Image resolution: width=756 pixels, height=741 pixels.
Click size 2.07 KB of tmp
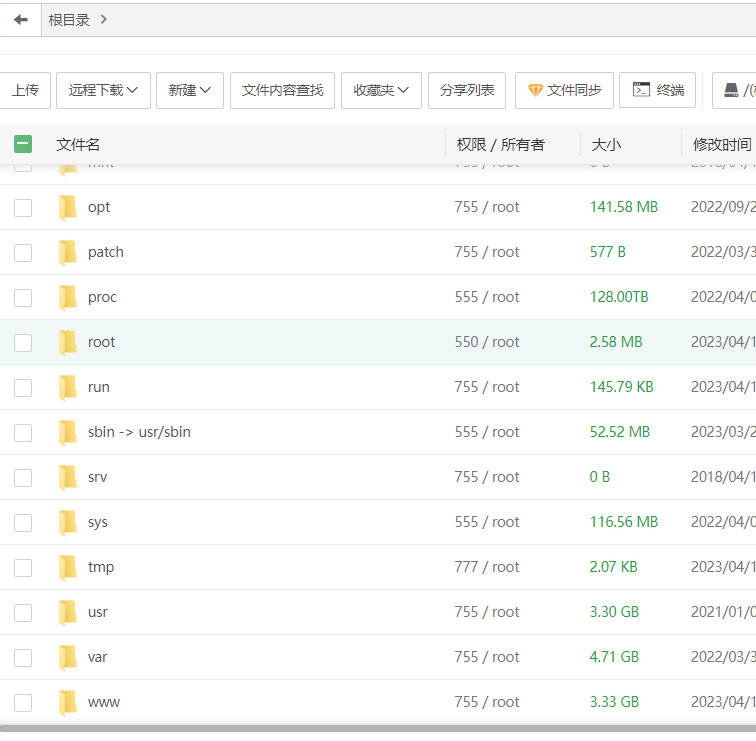pyautogui.click(x=613, y=567)
